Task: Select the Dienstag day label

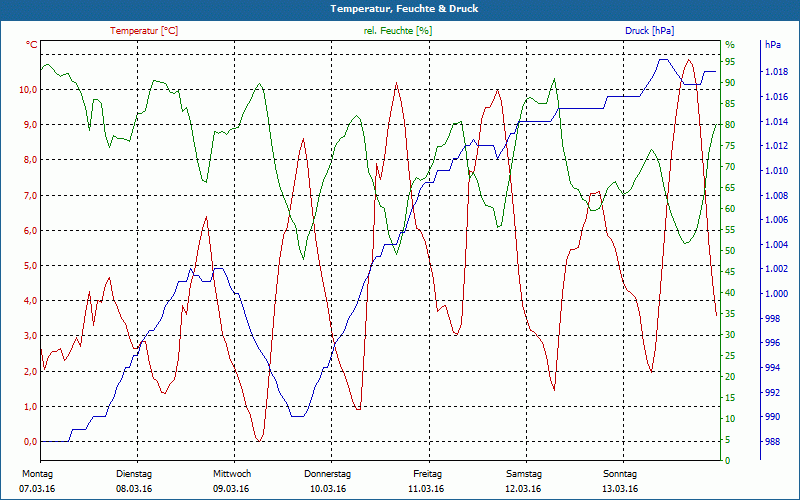Action: [134, 474]
